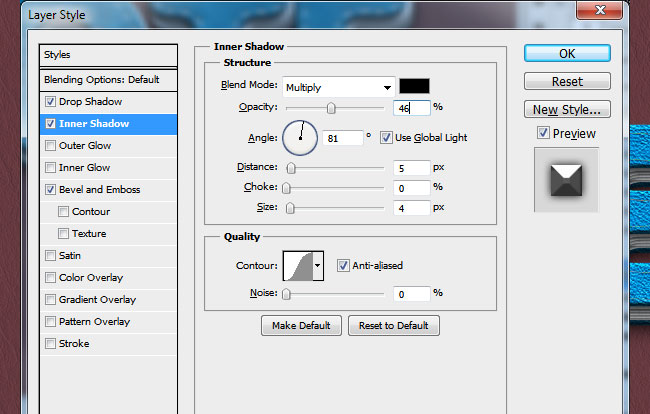
Task: Enable the Contour sub-option checkbox
Action: [x=63, y=211]
